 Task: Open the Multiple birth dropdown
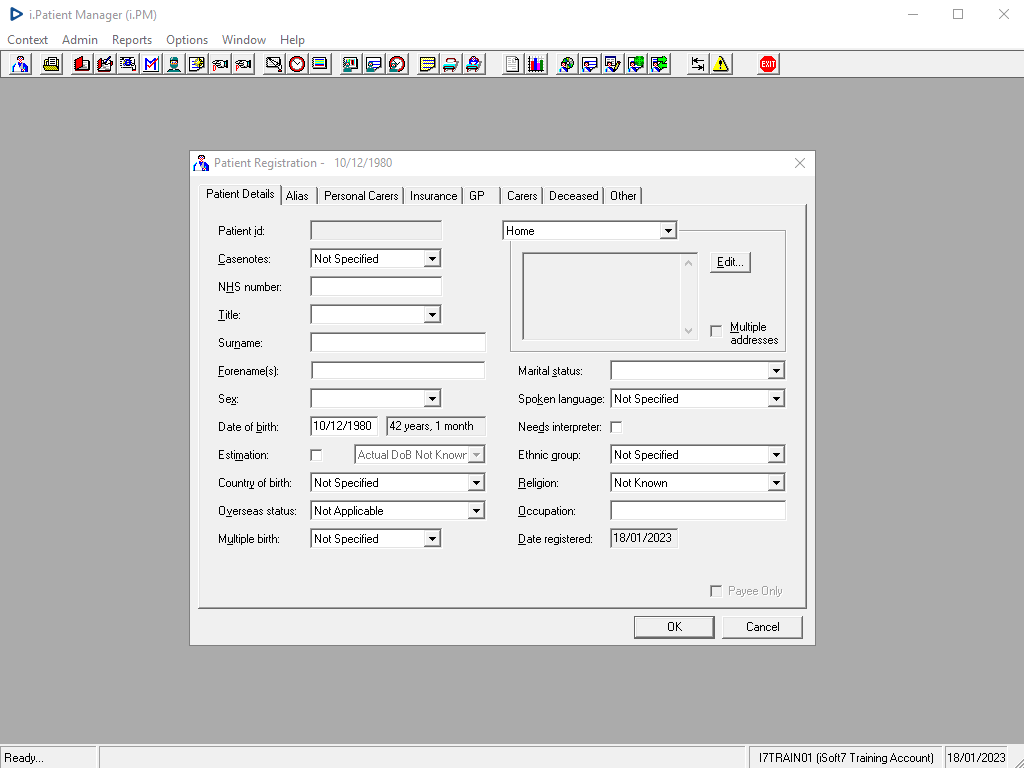coord(432,539)
